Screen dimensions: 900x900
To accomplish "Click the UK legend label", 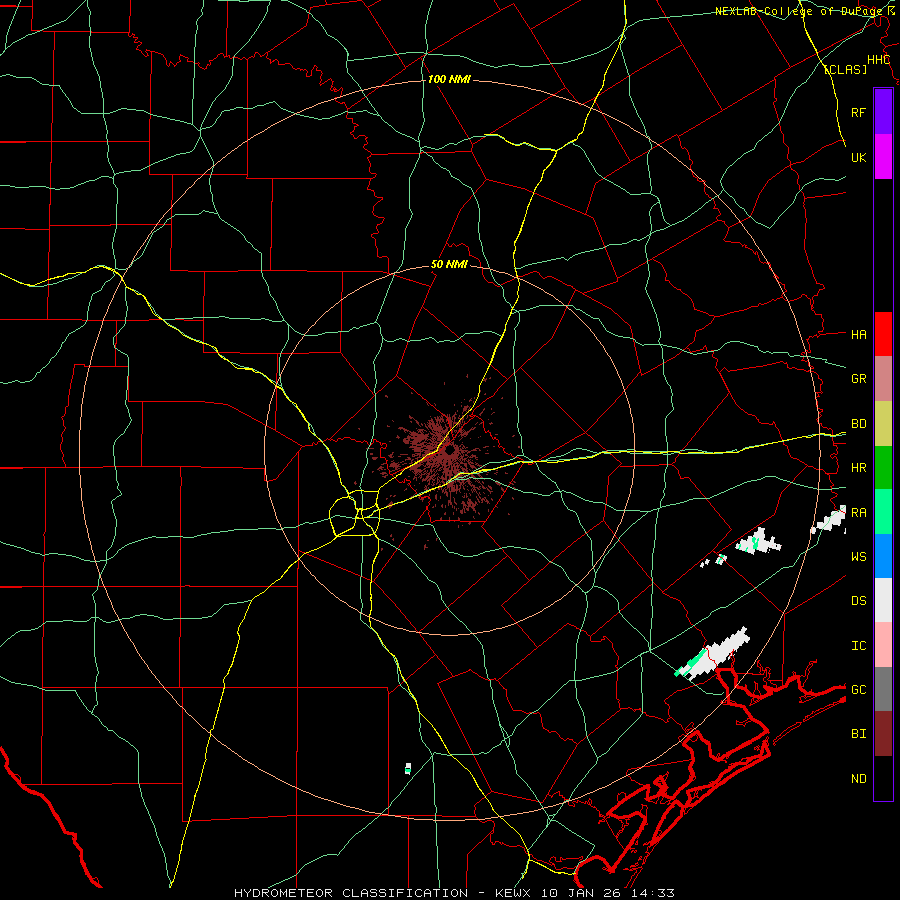I will click(x=858, y=157).
